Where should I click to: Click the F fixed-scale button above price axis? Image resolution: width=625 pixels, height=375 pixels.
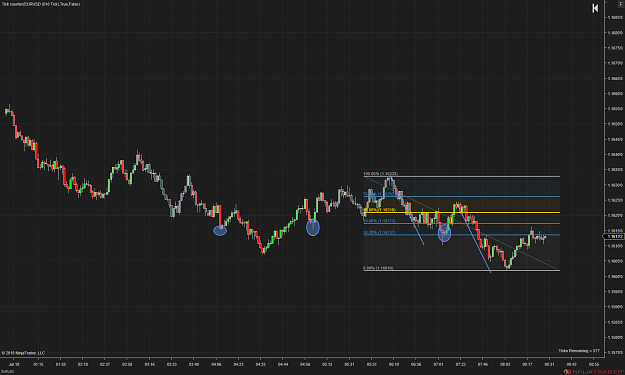click(621, 4)
